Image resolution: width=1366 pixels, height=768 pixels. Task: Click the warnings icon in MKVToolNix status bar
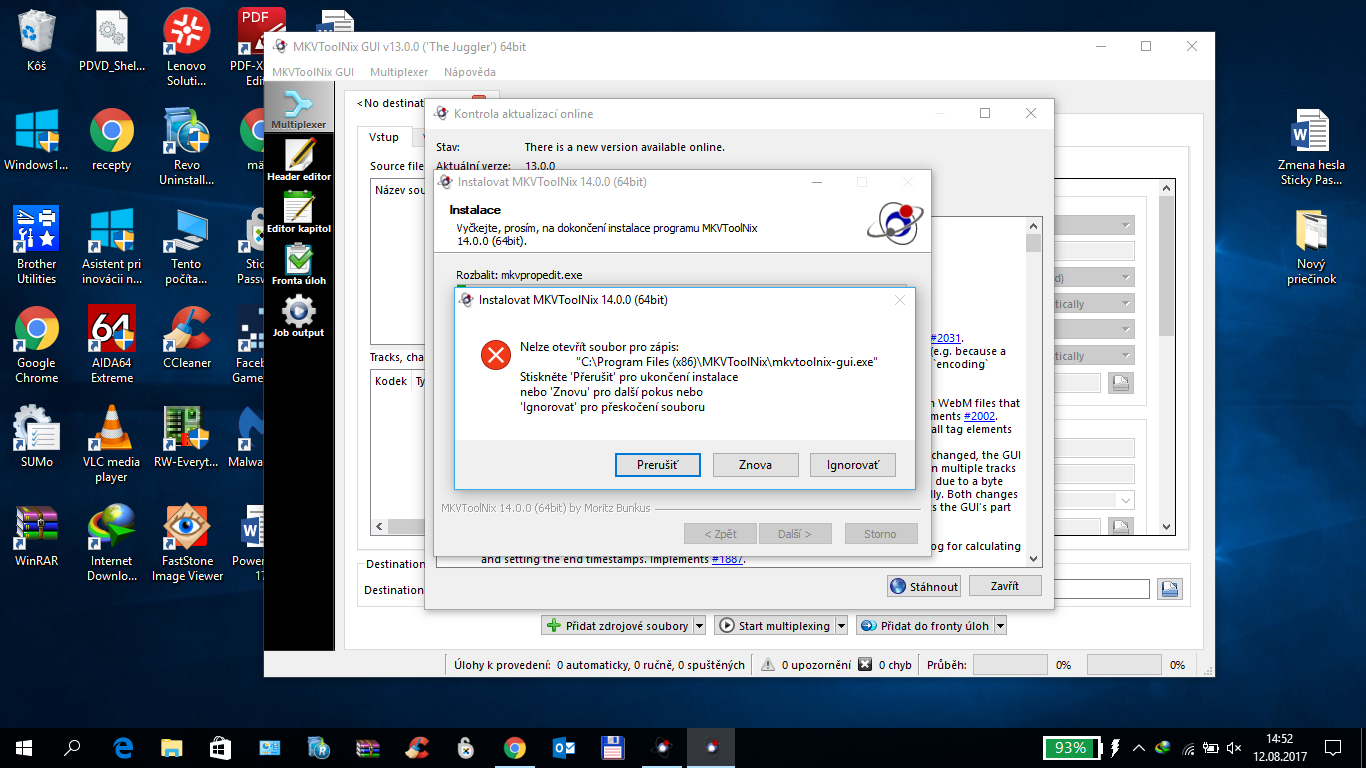point(768,665)
